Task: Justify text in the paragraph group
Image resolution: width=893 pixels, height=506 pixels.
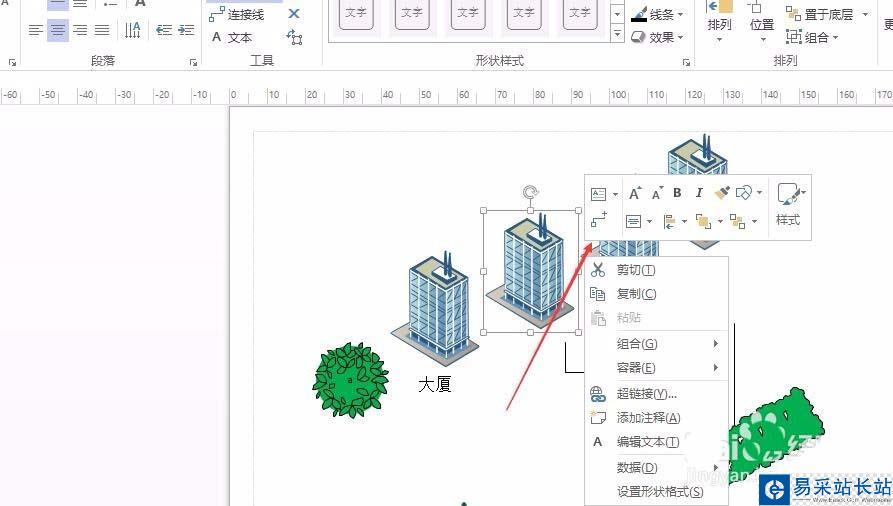Action: (x=102, y=30)
